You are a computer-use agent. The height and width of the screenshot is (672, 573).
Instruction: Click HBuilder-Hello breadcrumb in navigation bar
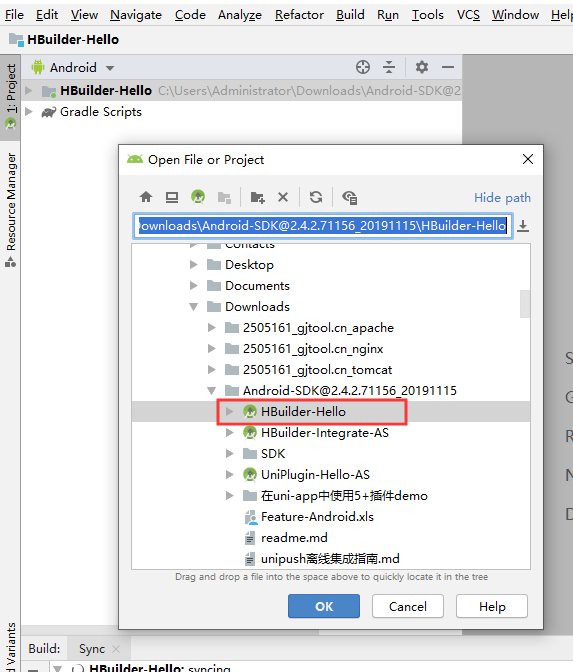tap(64, 39)
